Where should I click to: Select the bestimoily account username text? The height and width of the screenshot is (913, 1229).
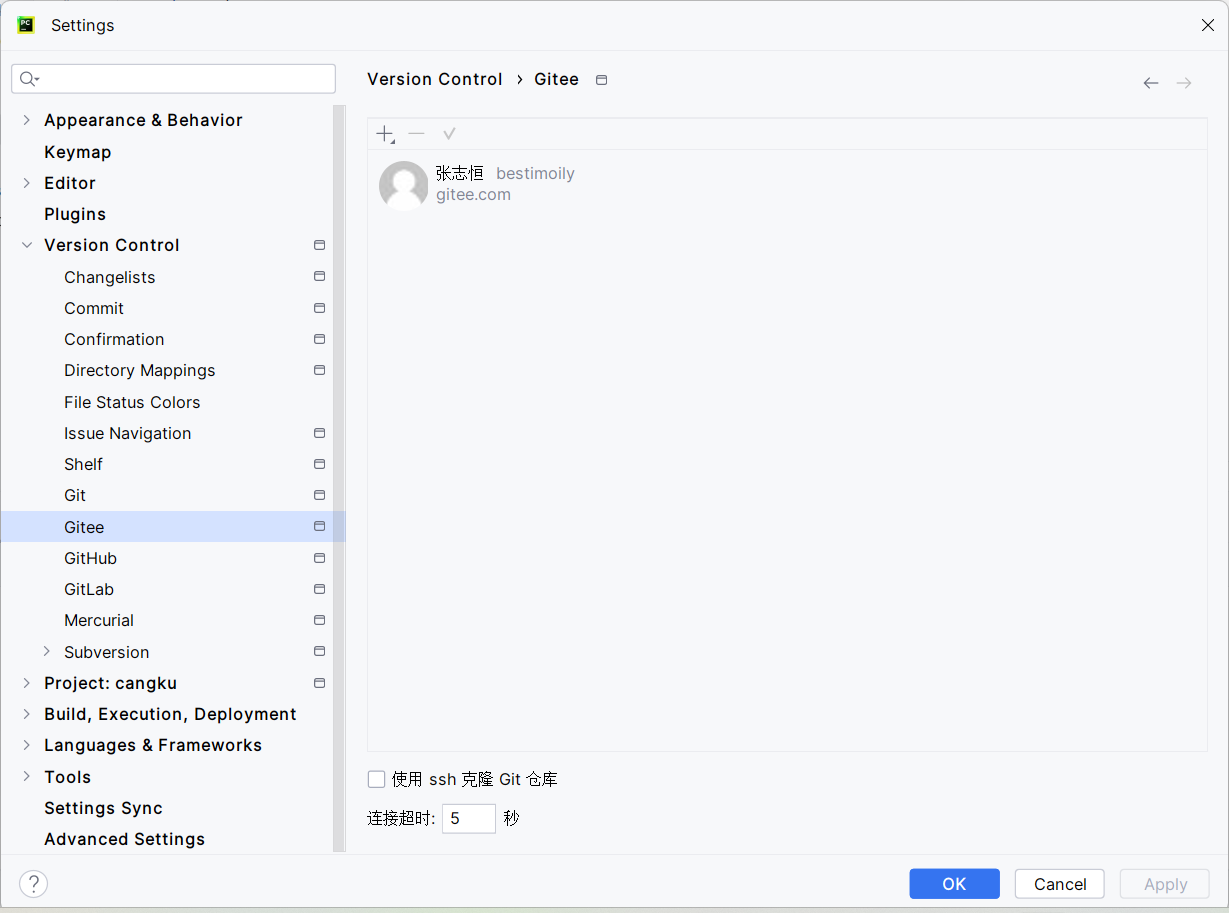[535, 173]
